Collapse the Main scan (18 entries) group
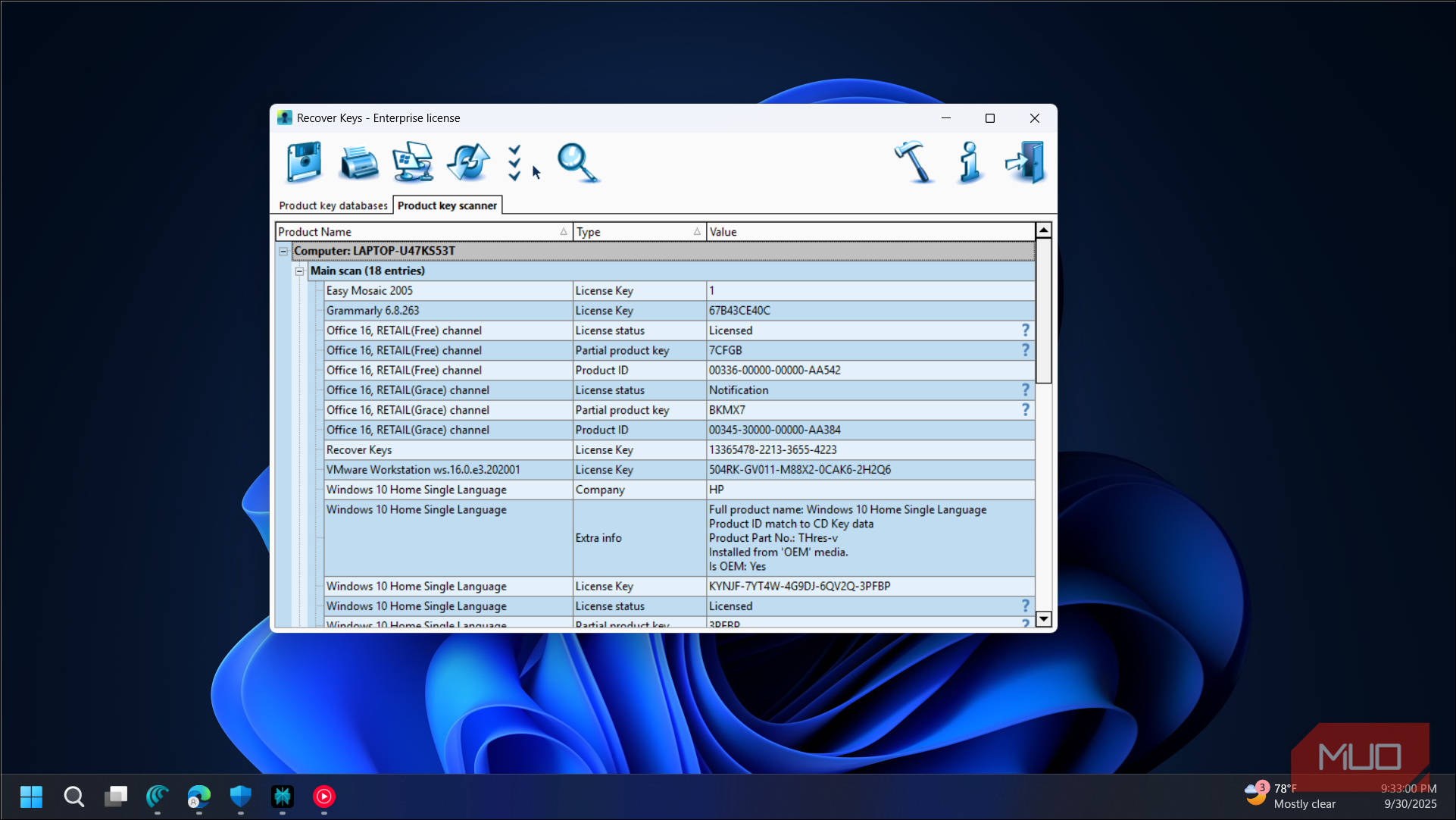The height and width of the screenshot is (820, 1456). point(300,271)
